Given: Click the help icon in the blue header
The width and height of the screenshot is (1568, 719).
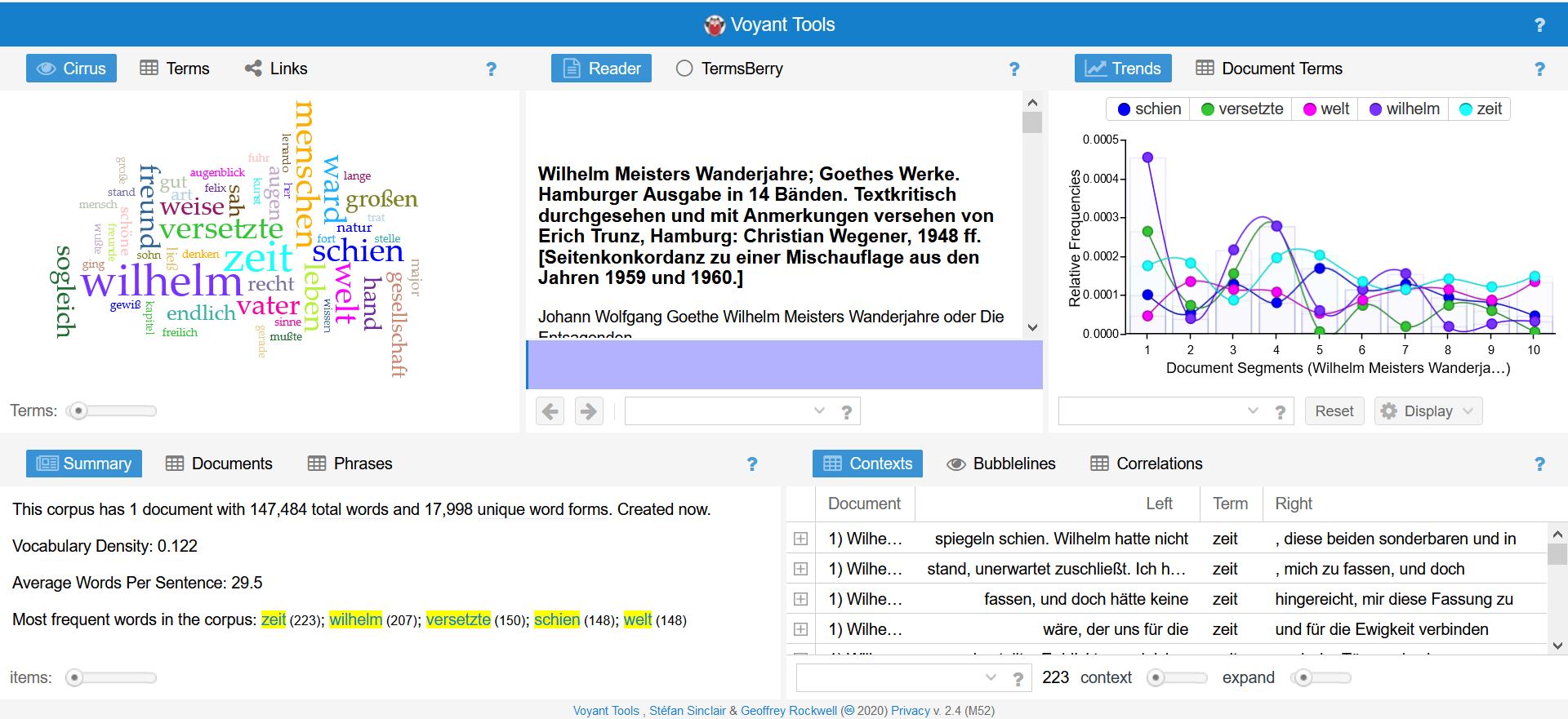Looking at the screenshot, I should tap(1539, 25).
